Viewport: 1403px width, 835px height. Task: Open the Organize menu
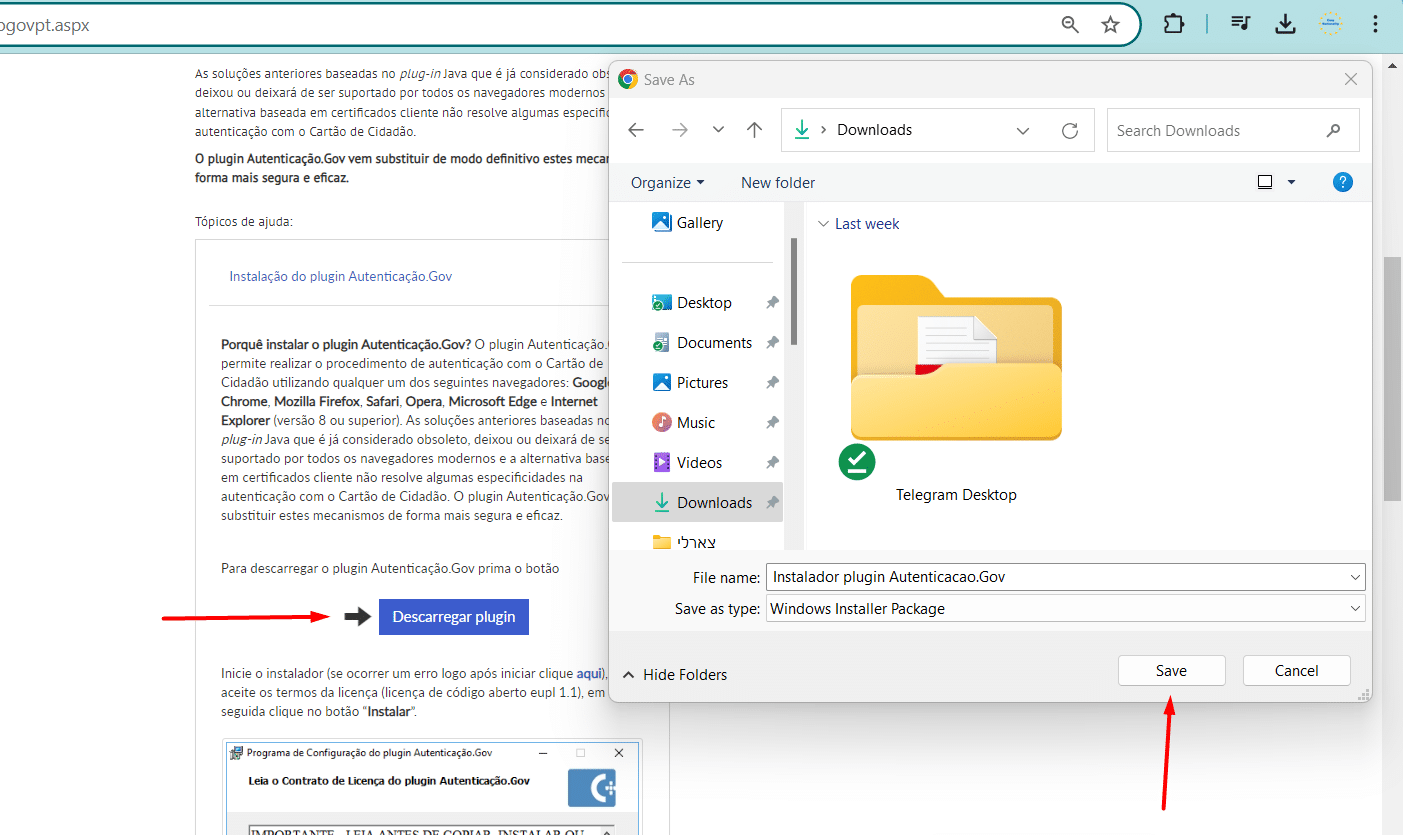(x=668, y=182)
